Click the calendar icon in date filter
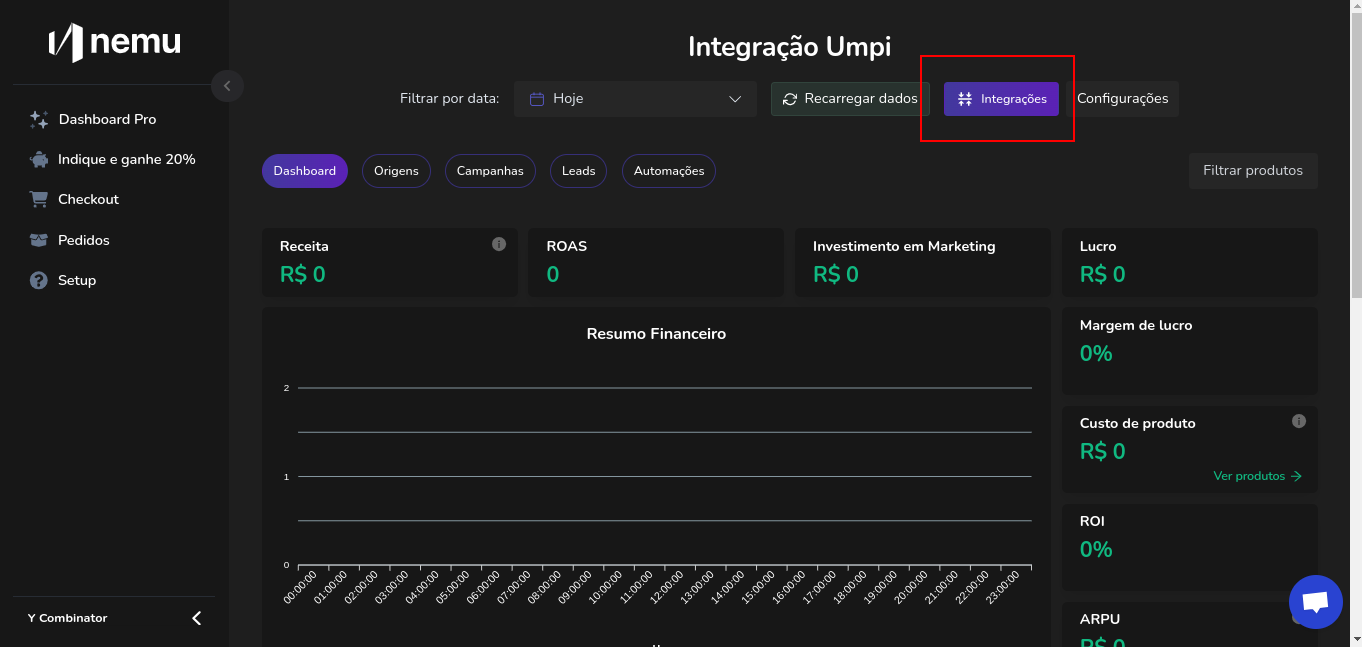The width and height of the screenshot is (1362, 647). click(537, 99)
